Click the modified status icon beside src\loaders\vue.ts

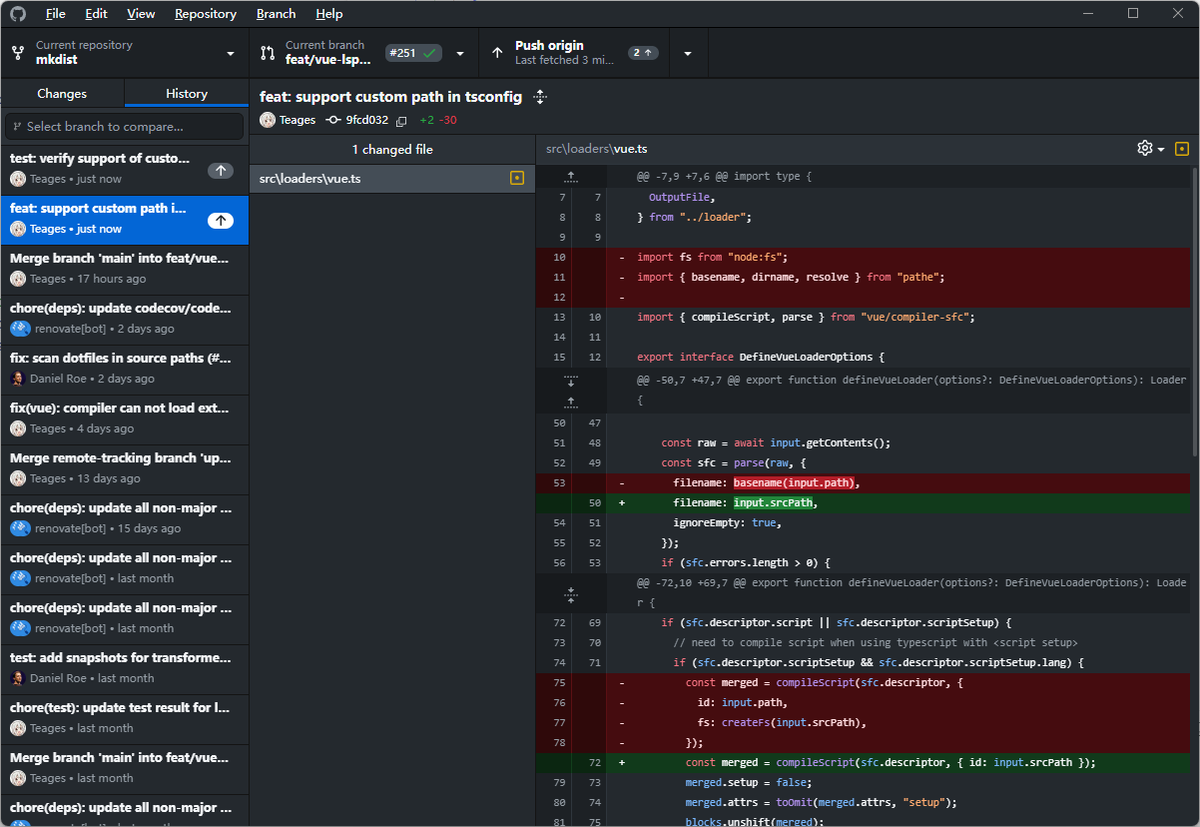tap(517, 177)
